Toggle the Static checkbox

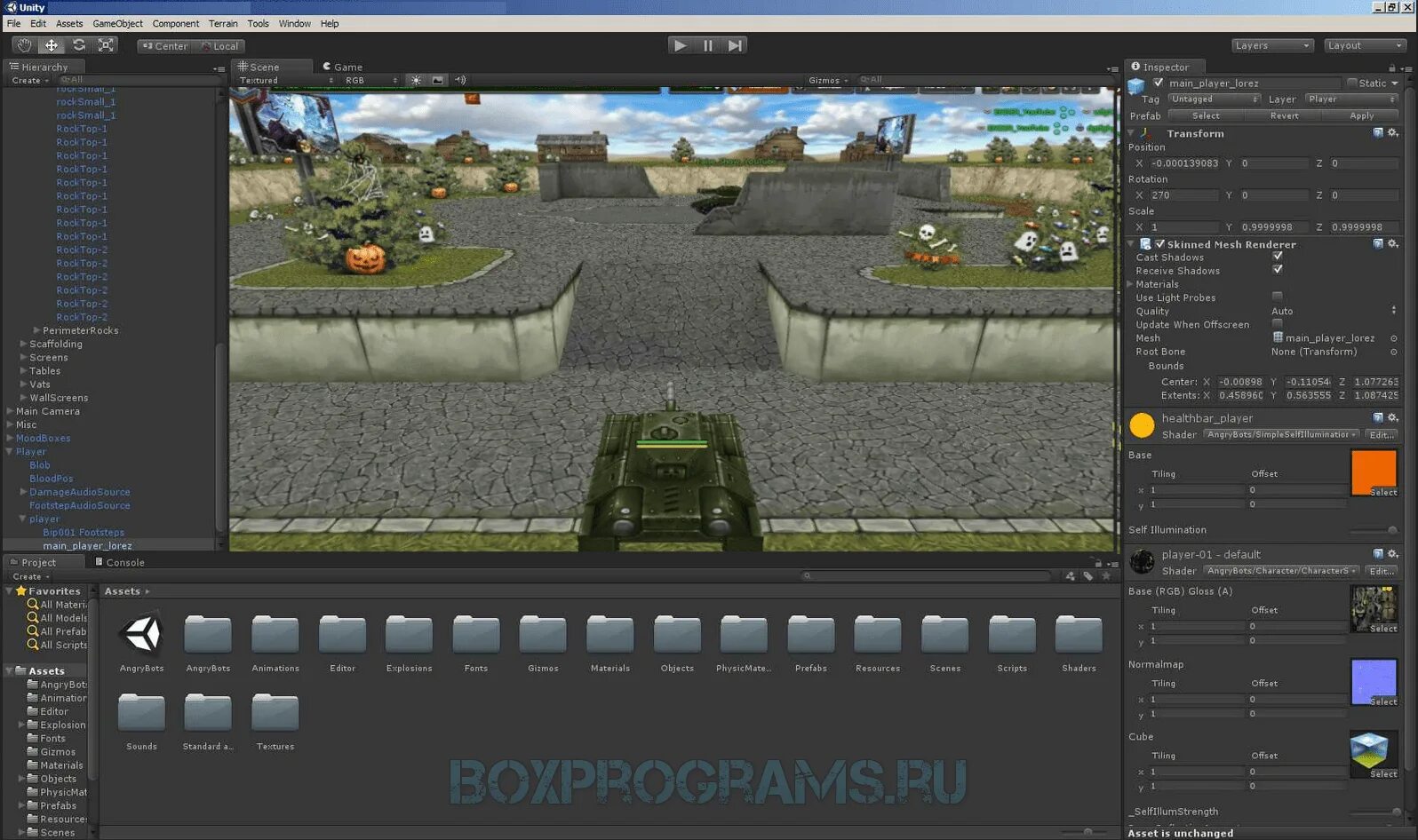(1351, 83)
